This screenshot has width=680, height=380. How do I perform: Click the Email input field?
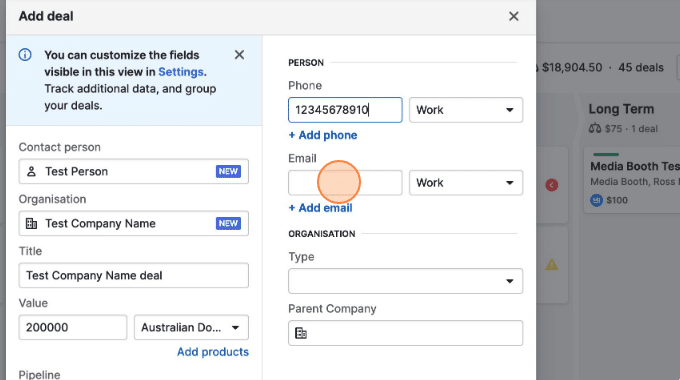coord(345,183)
